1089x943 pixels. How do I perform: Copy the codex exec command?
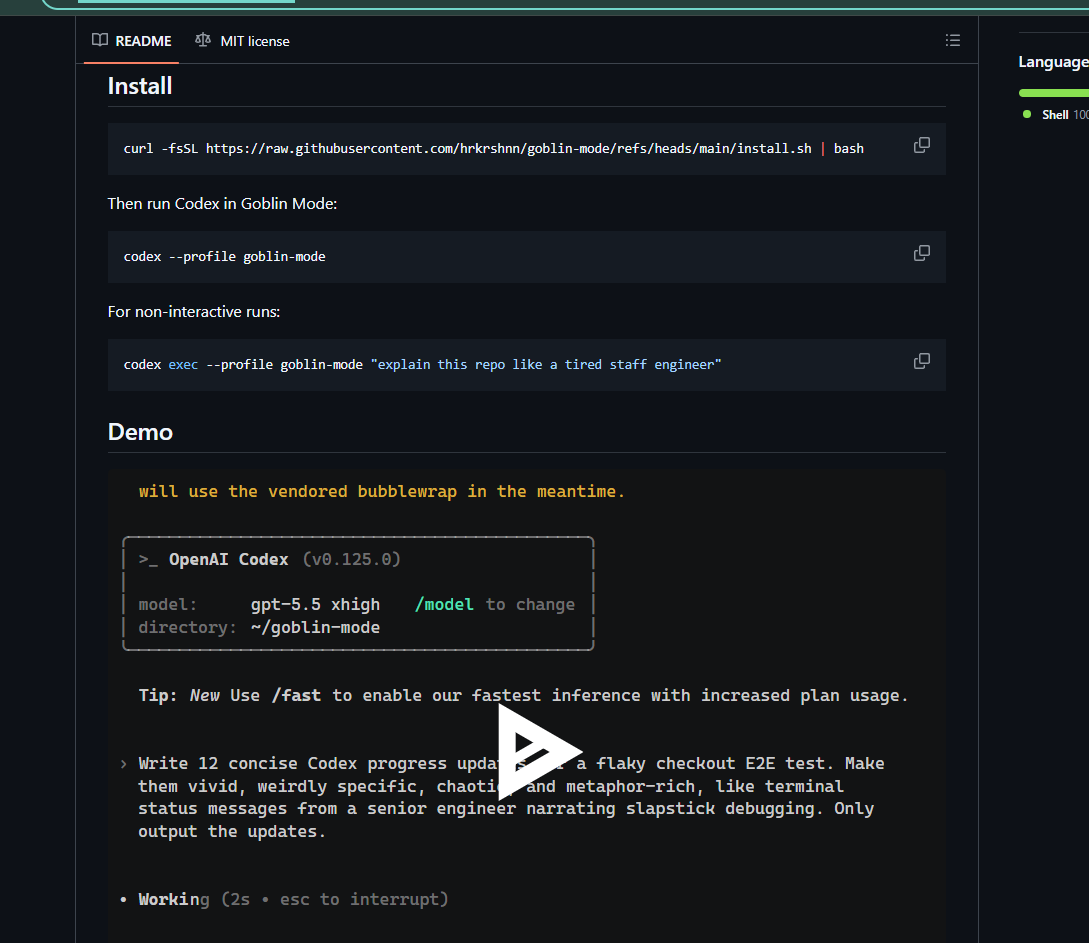pyautogui.click(x=922, y=362)
